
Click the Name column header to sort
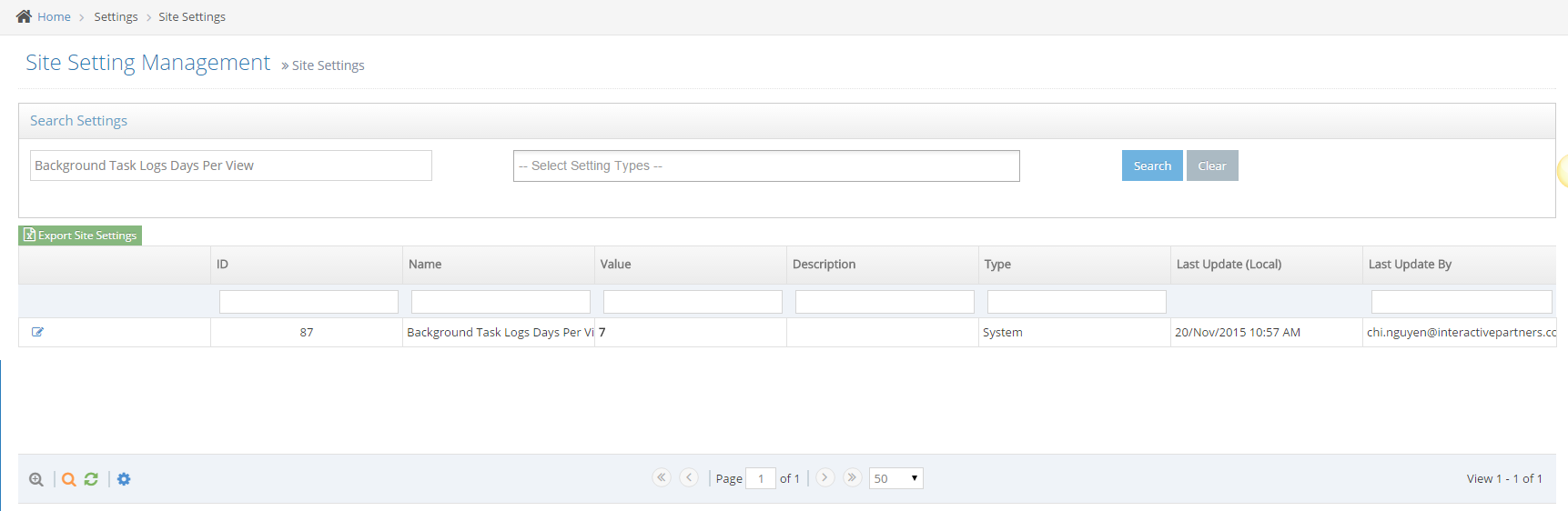[425, 265]
